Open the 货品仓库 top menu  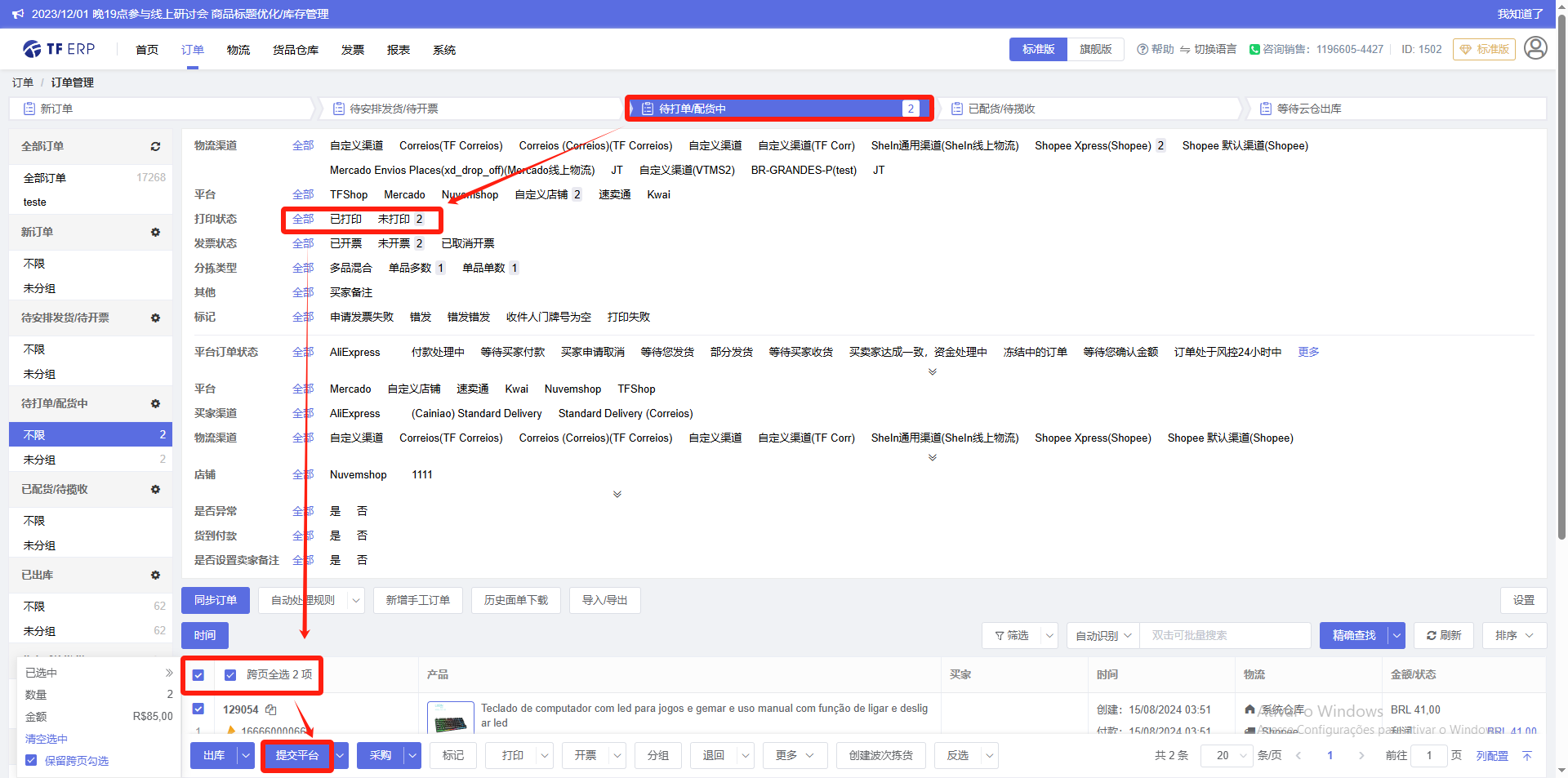(x=296, y=50)
